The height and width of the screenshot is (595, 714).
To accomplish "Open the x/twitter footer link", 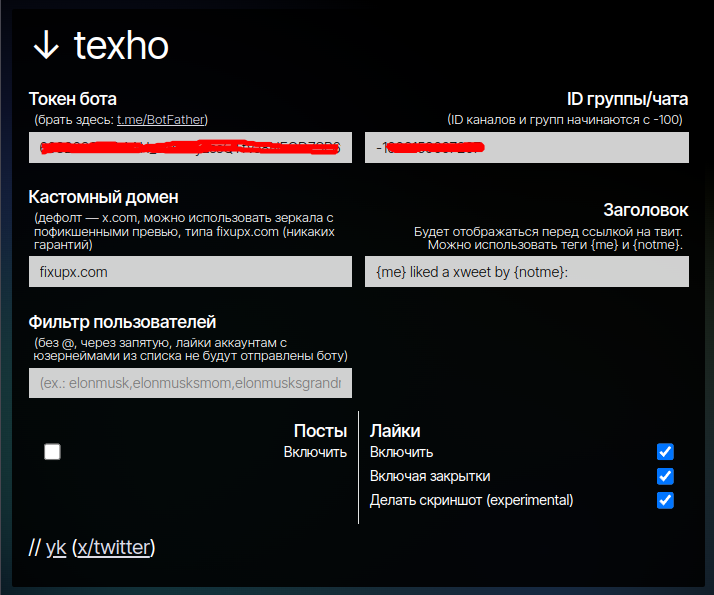I will coord(113,547).
